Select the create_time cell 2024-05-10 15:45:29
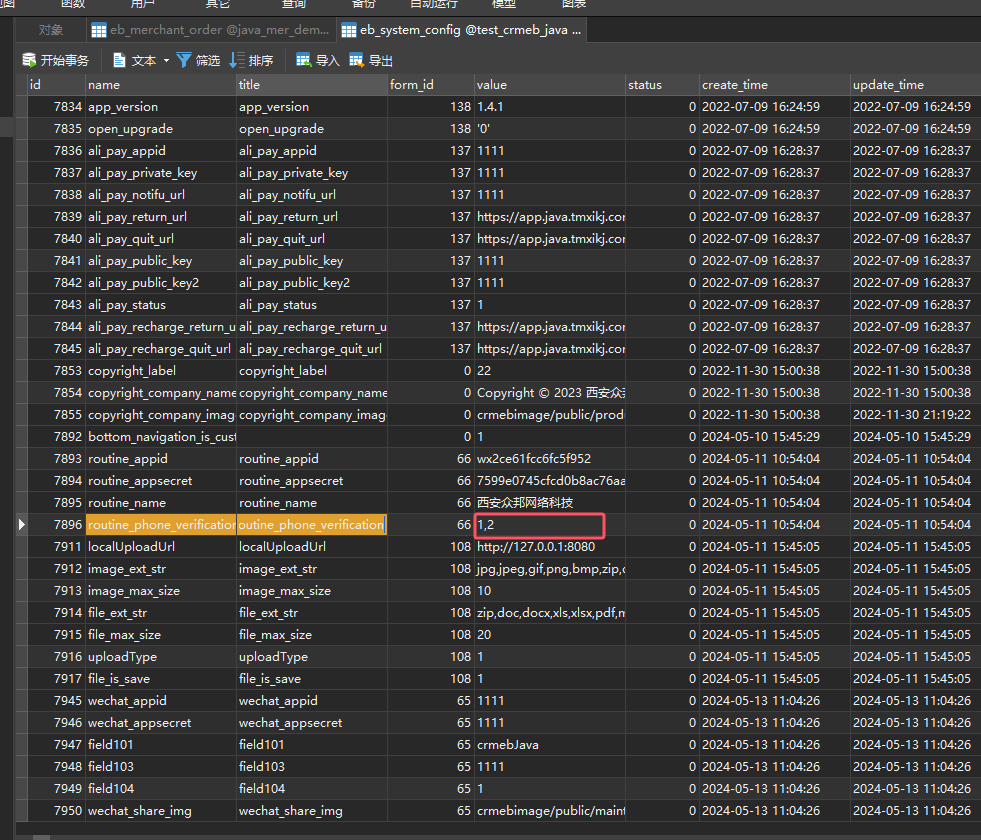The width and height of the screenshot is (981, 840). 775,437
